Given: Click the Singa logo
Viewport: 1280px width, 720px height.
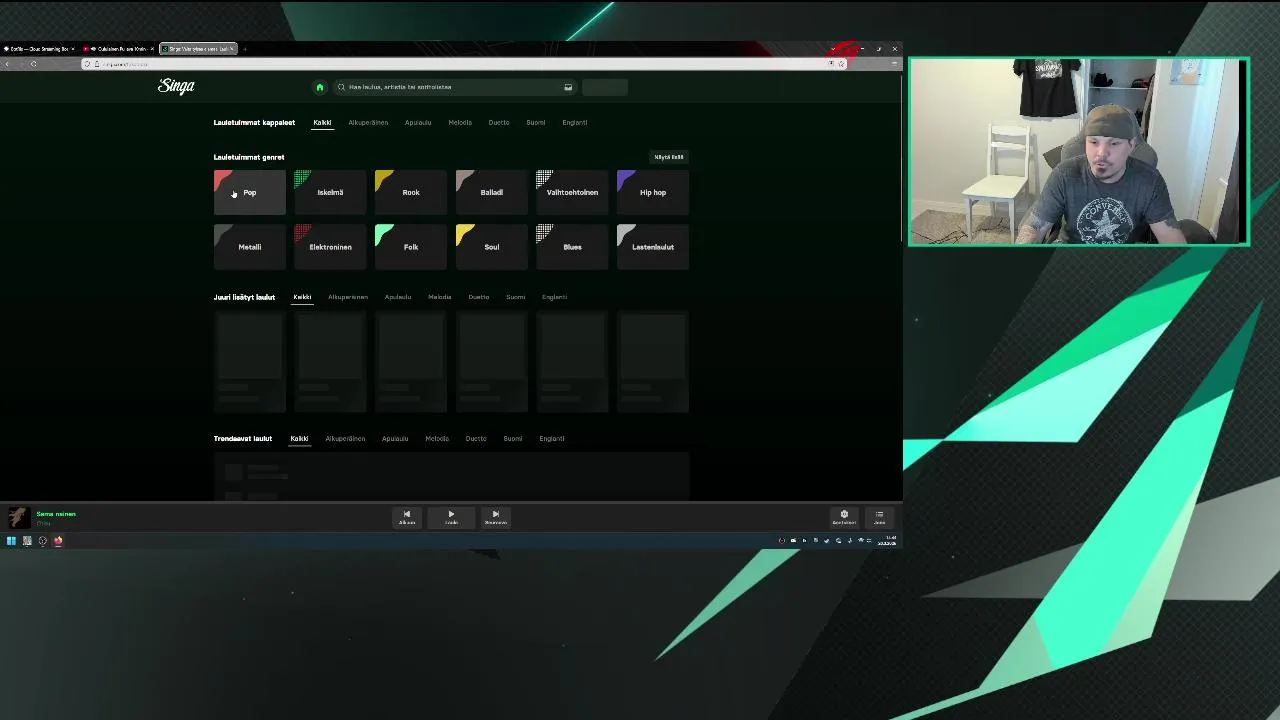Looking at the screenshot, I should pos(176,86).
